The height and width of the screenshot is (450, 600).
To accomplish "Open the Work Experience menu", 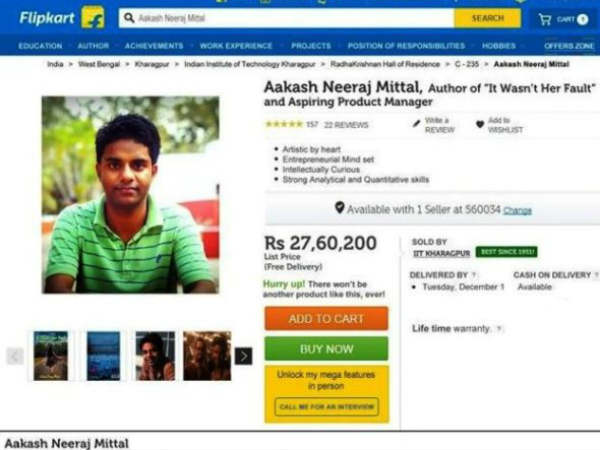I will point(236,46).
